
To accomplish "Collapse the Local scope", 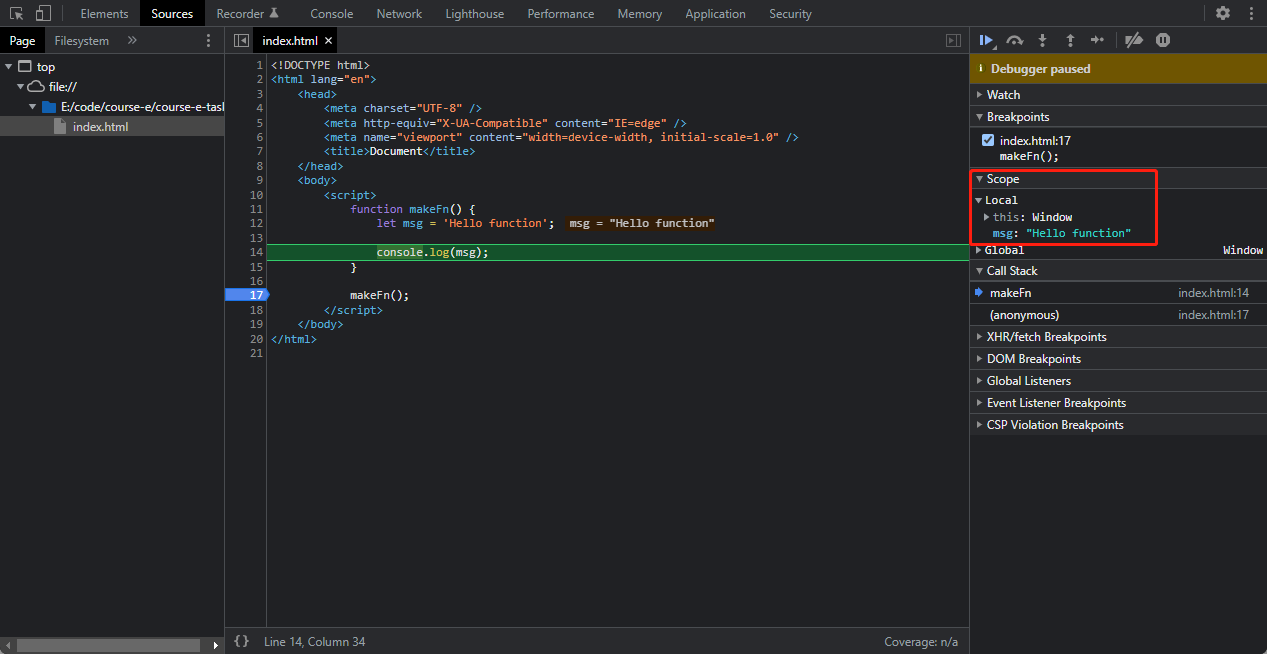I will [980, 200].
